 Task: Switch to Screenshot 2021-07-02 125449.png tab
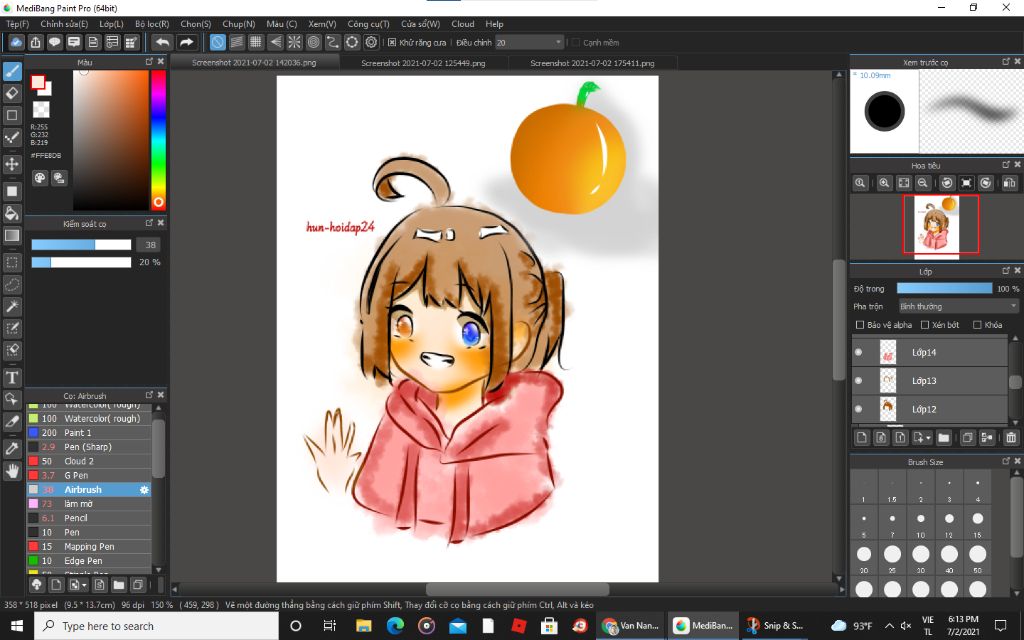click(423, 63)
